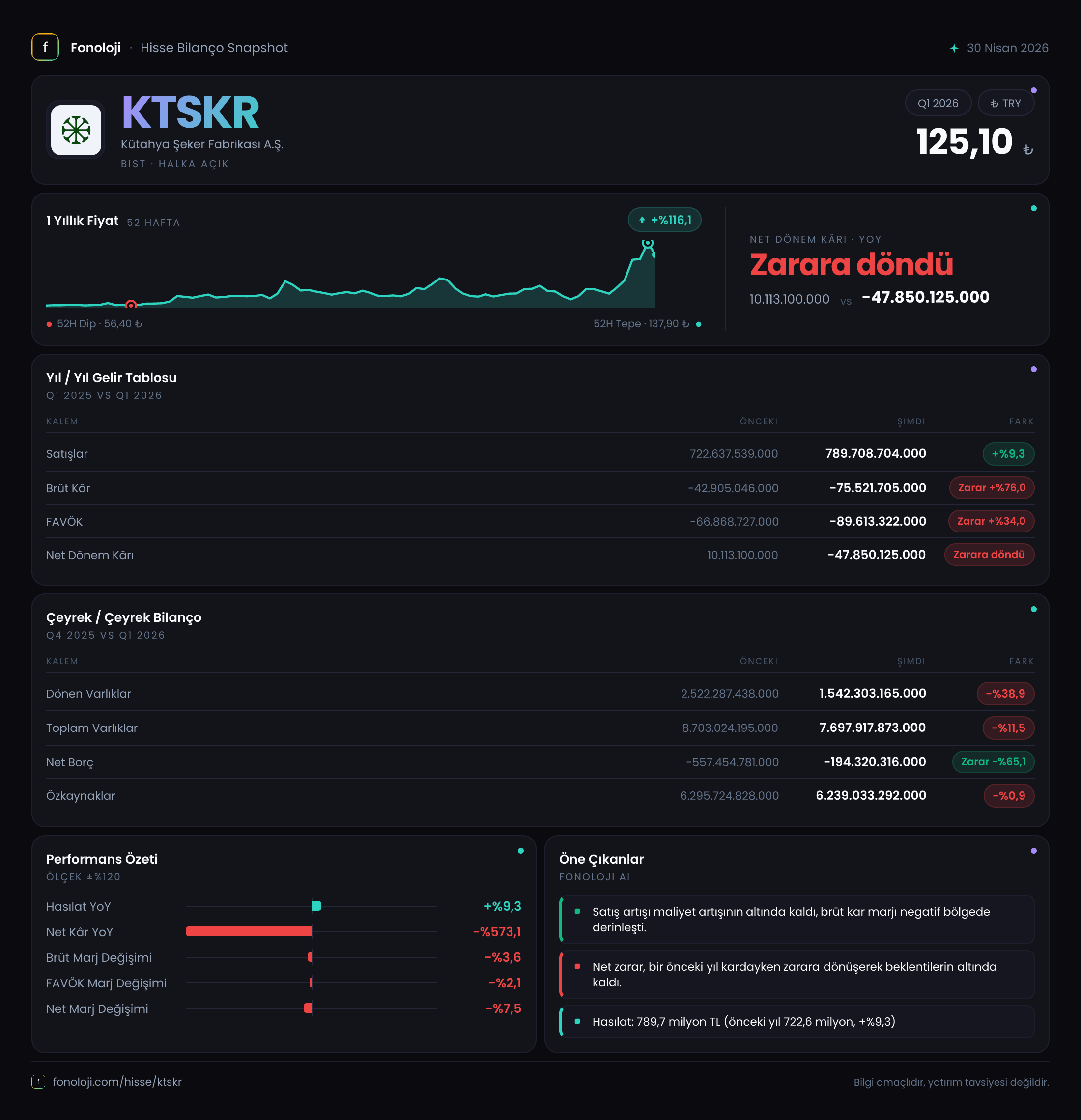This screenshot has width=1081, height=1120.
Task: Click the teal Hasılat YoY bar
Action: pos(316,906)
